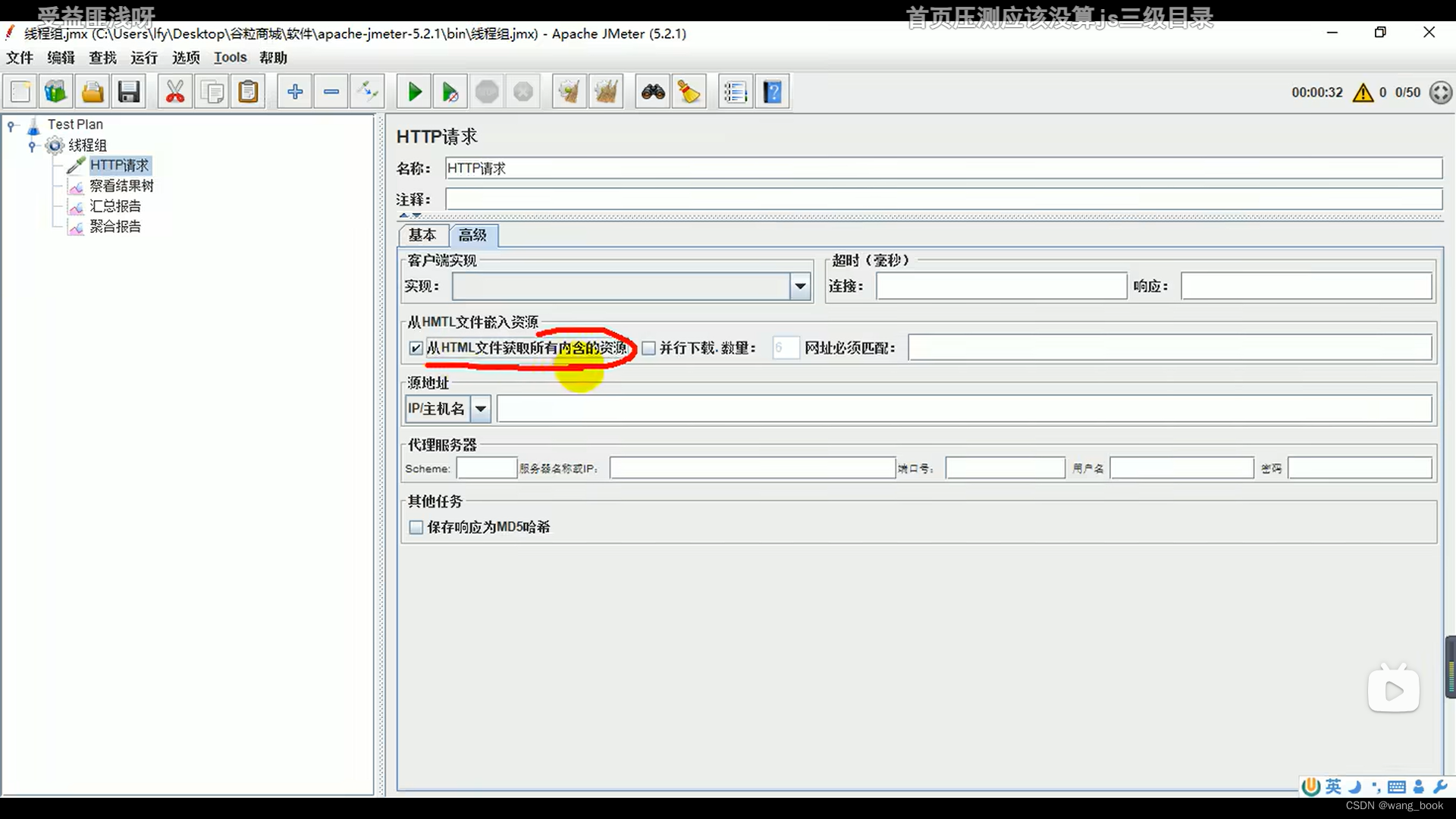1456x819 pixels.
Task: Open the 编辑 menu
Action: [61, 58]
